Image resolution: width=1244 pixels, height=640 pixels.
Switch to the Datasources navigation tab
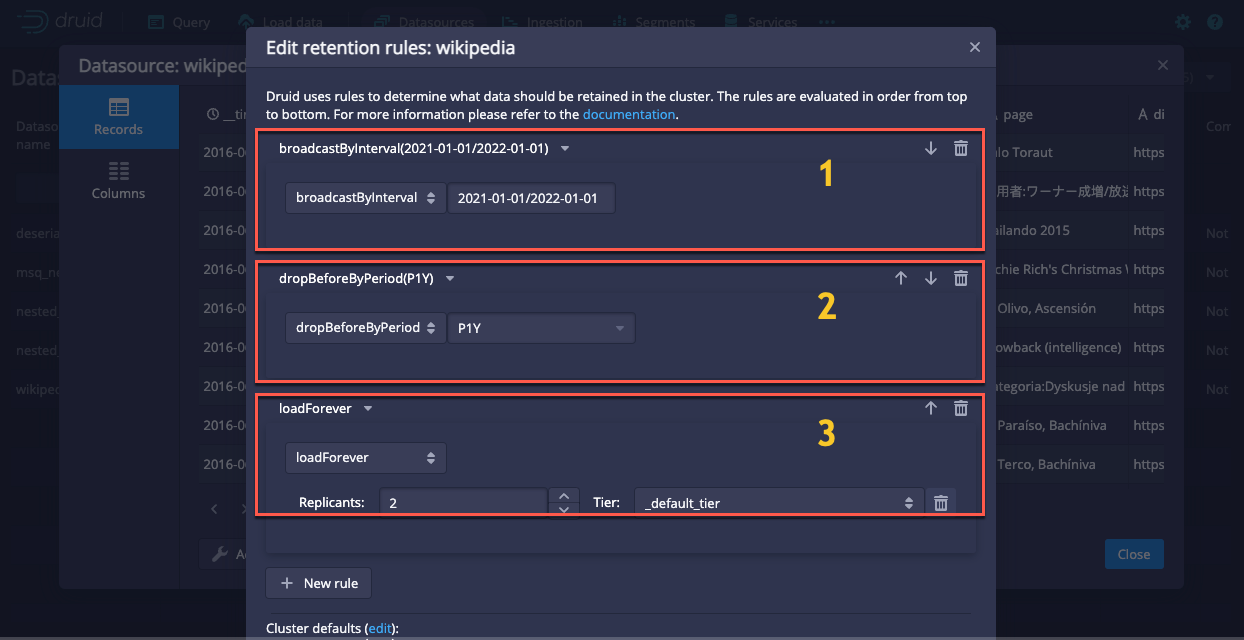click(x=423, y=21)
